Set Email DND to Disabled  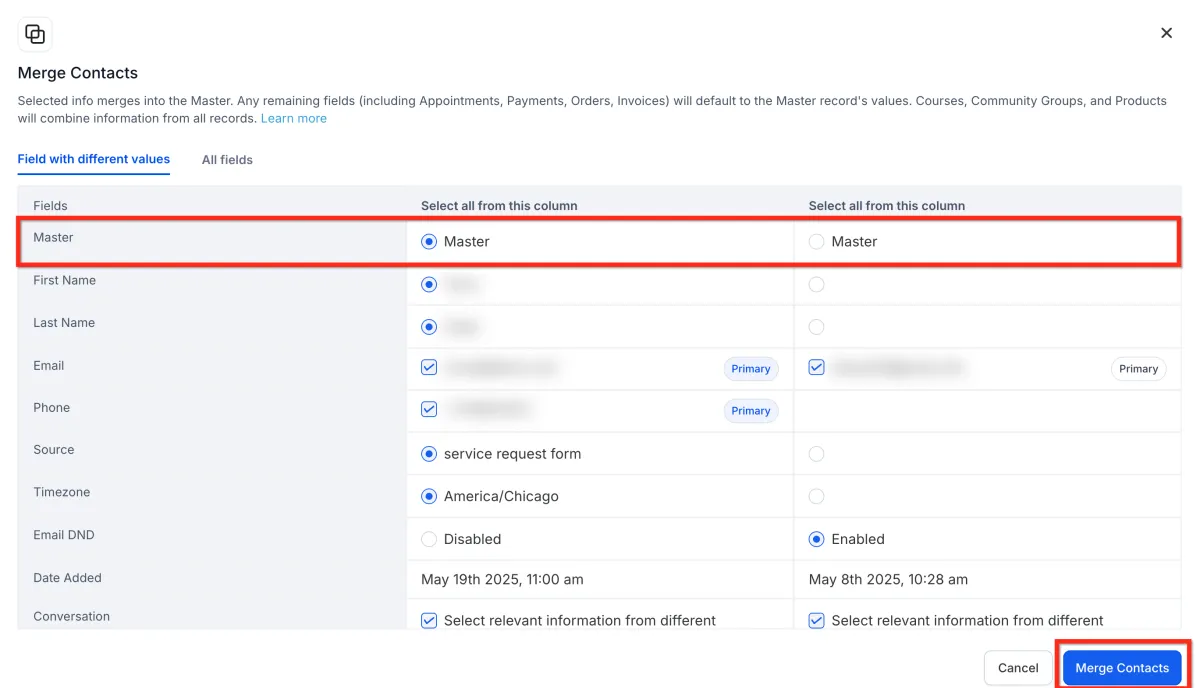tap(429, 539)
